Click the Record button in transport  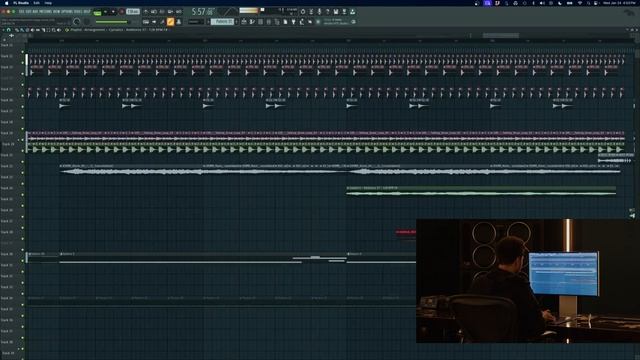tap(121, 12)
